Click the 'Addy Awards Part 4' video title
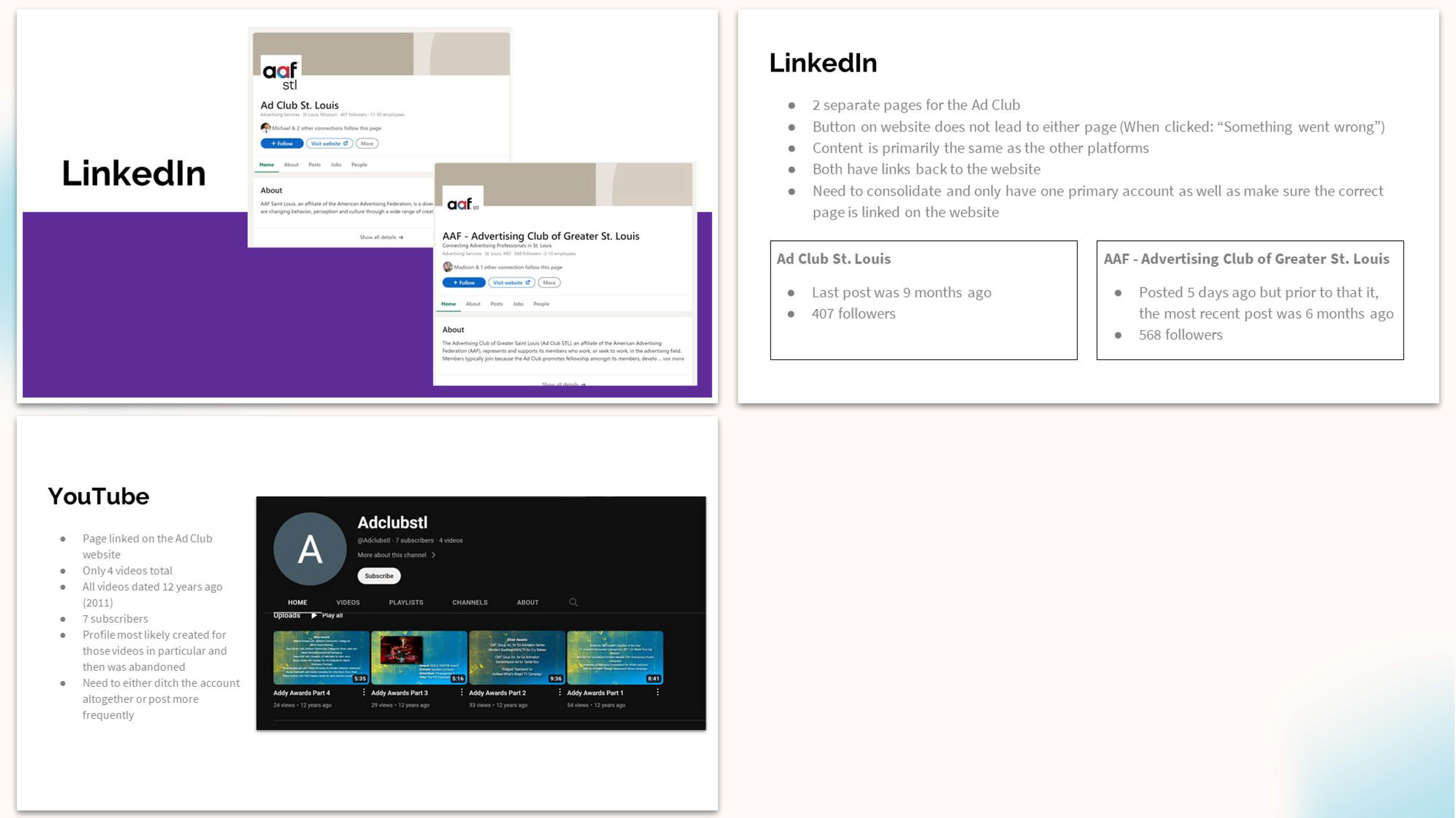Screen dimensions: 1456x818 pyautogui.click(x=301, y=692)
